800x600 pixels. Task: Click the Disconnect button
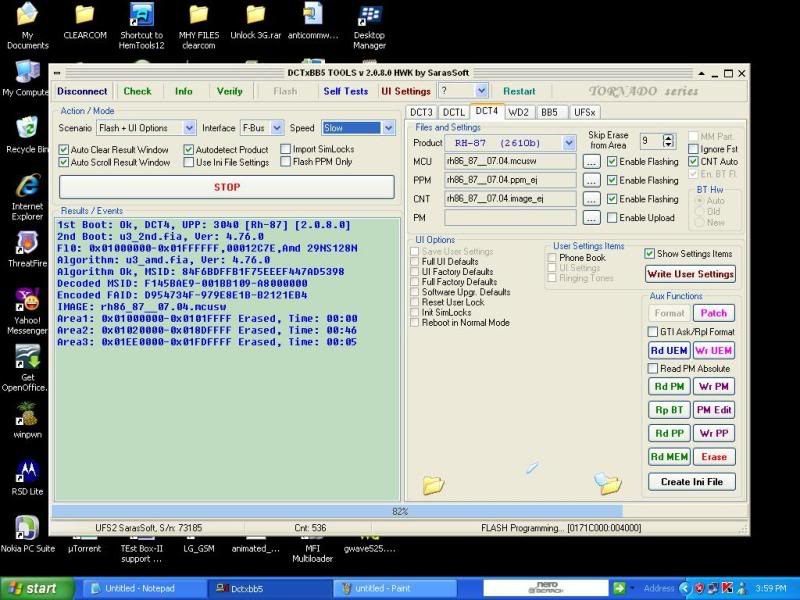[82, 91]
